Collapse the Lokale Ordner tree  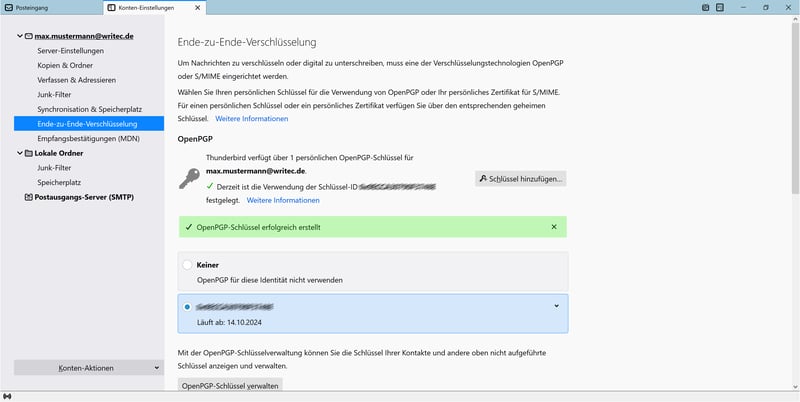click(19, 154)
